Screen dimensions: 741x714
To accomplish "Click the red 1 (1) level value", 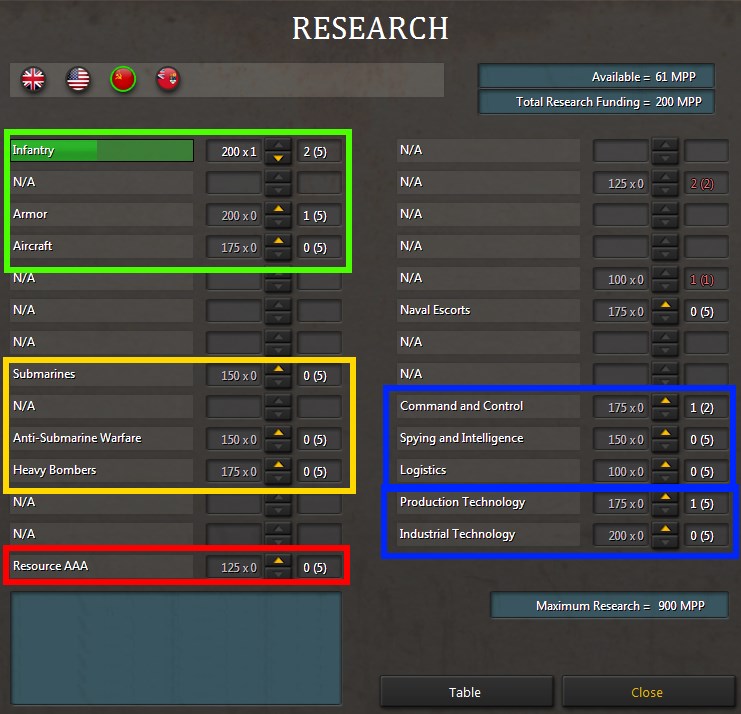I will (x=706, y=280).
